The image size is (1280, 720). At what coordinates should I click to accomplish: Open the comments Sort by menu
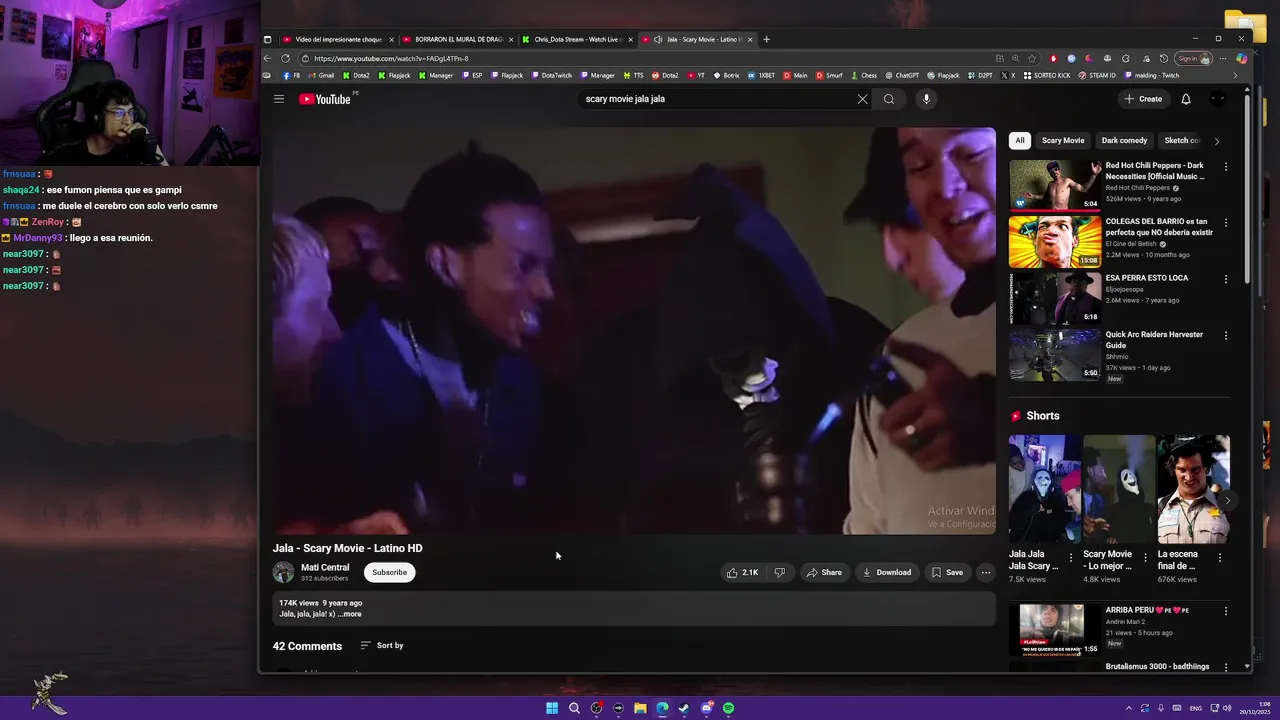(x=382, y=646)
